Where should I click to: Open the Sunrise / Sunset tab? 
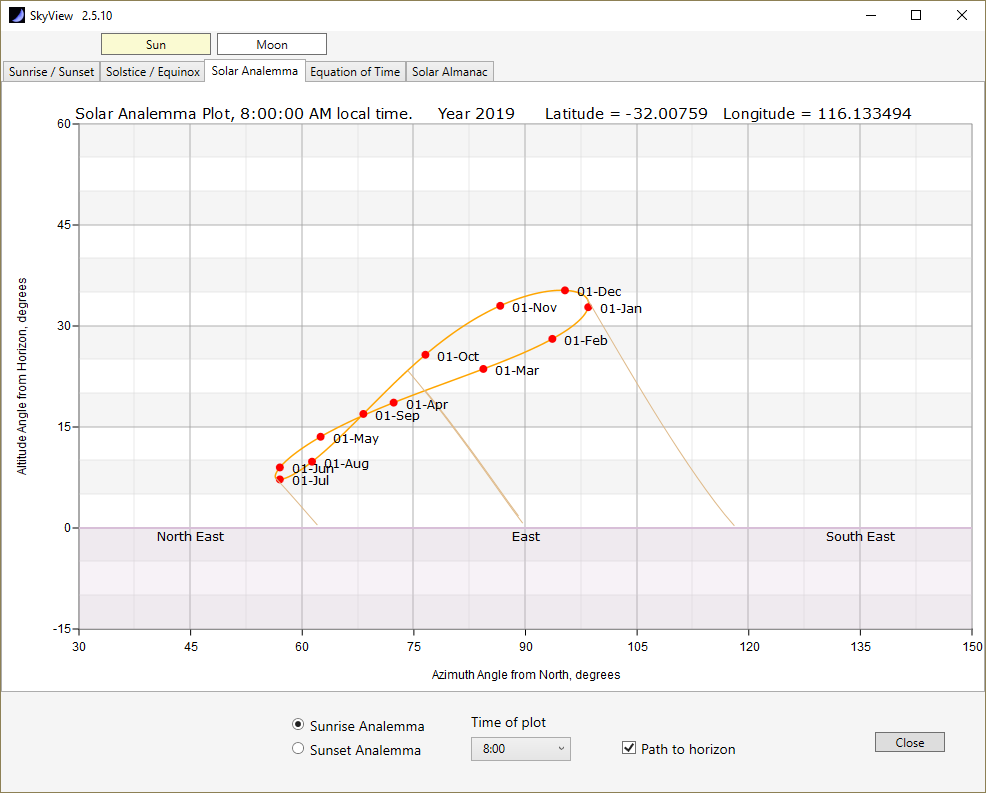click(52, 72)
